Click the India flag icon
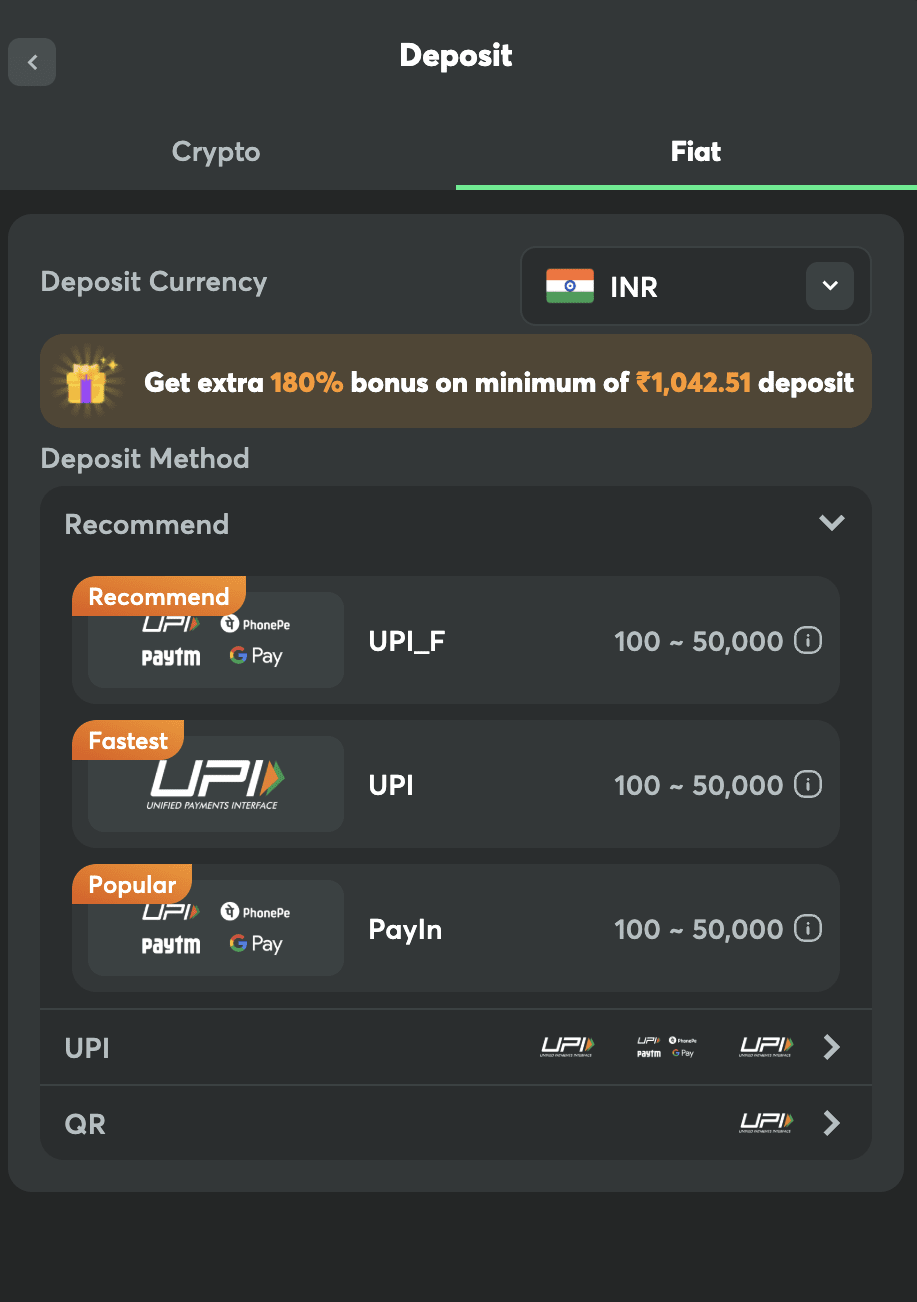Screen dimensions: 917x1302 click(570, 286)
